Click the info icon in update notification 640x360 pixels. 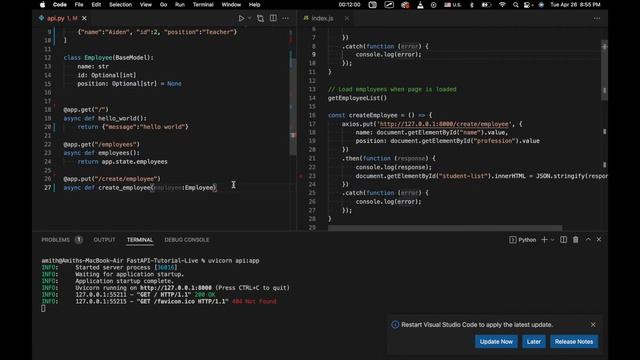(x=395, y=324)
